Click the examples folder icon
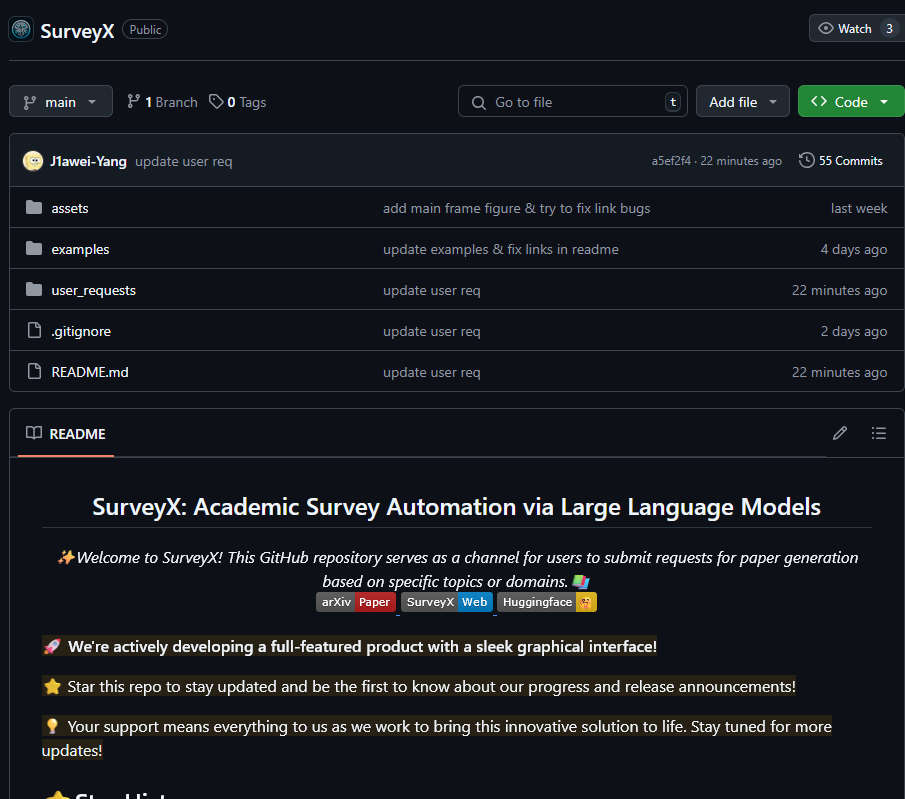905x799 pixels. click(x=34, y=248)
